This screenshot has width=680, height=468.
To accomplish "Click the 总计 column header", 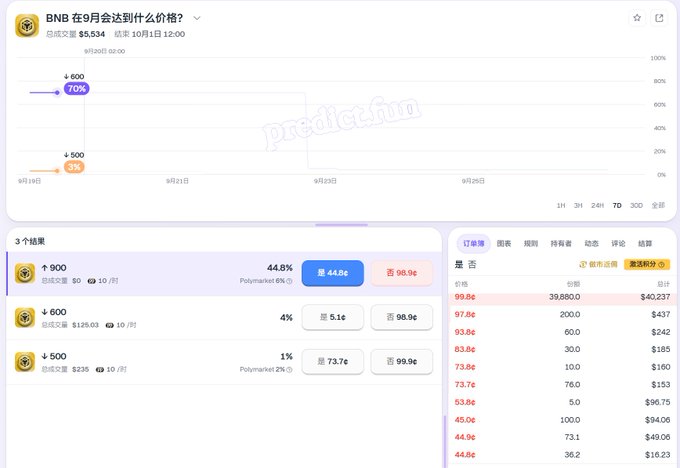I will coord(664,284).
